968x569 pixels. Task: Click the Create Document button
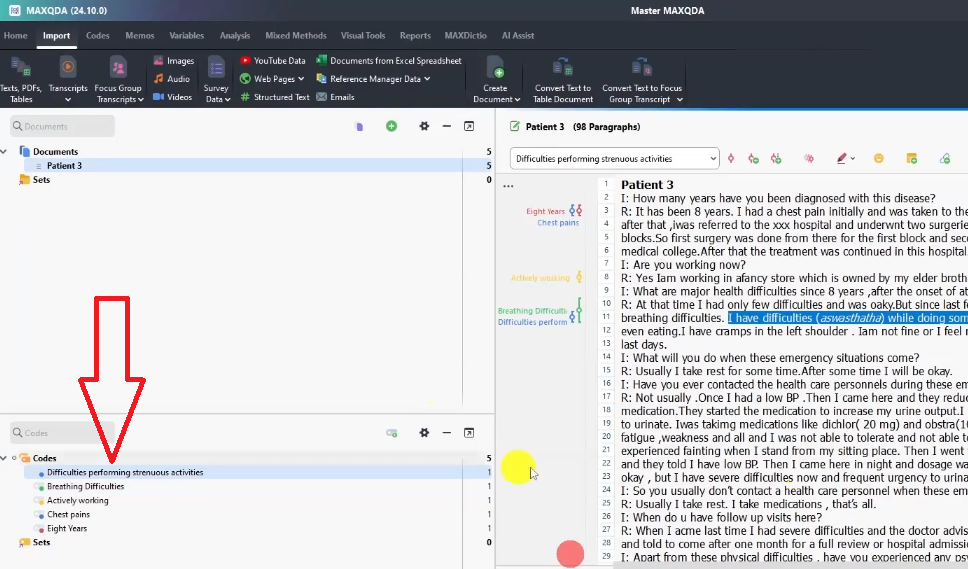coord(496,78)
